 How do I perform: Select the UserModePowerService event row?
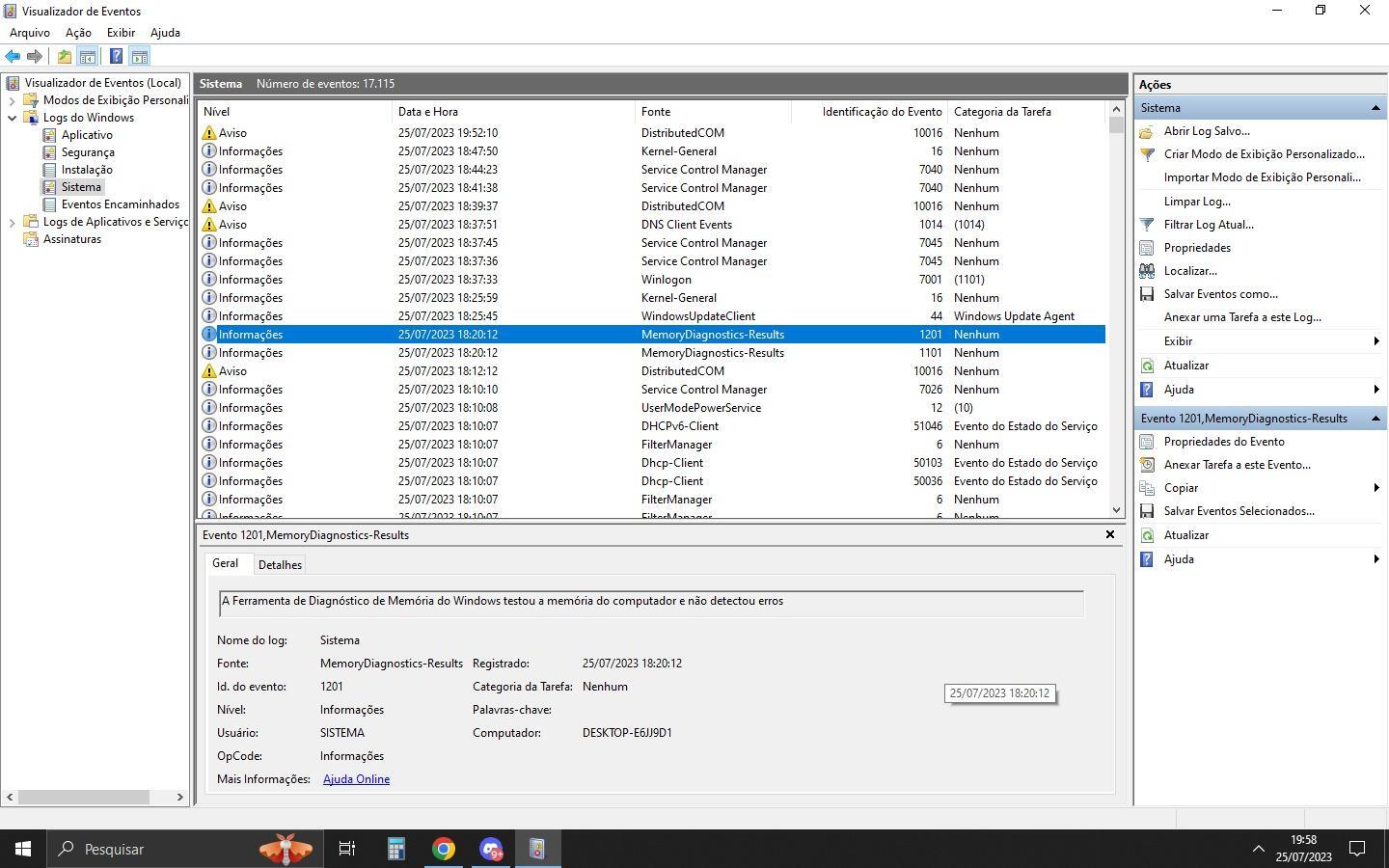[x=652, y=408]
